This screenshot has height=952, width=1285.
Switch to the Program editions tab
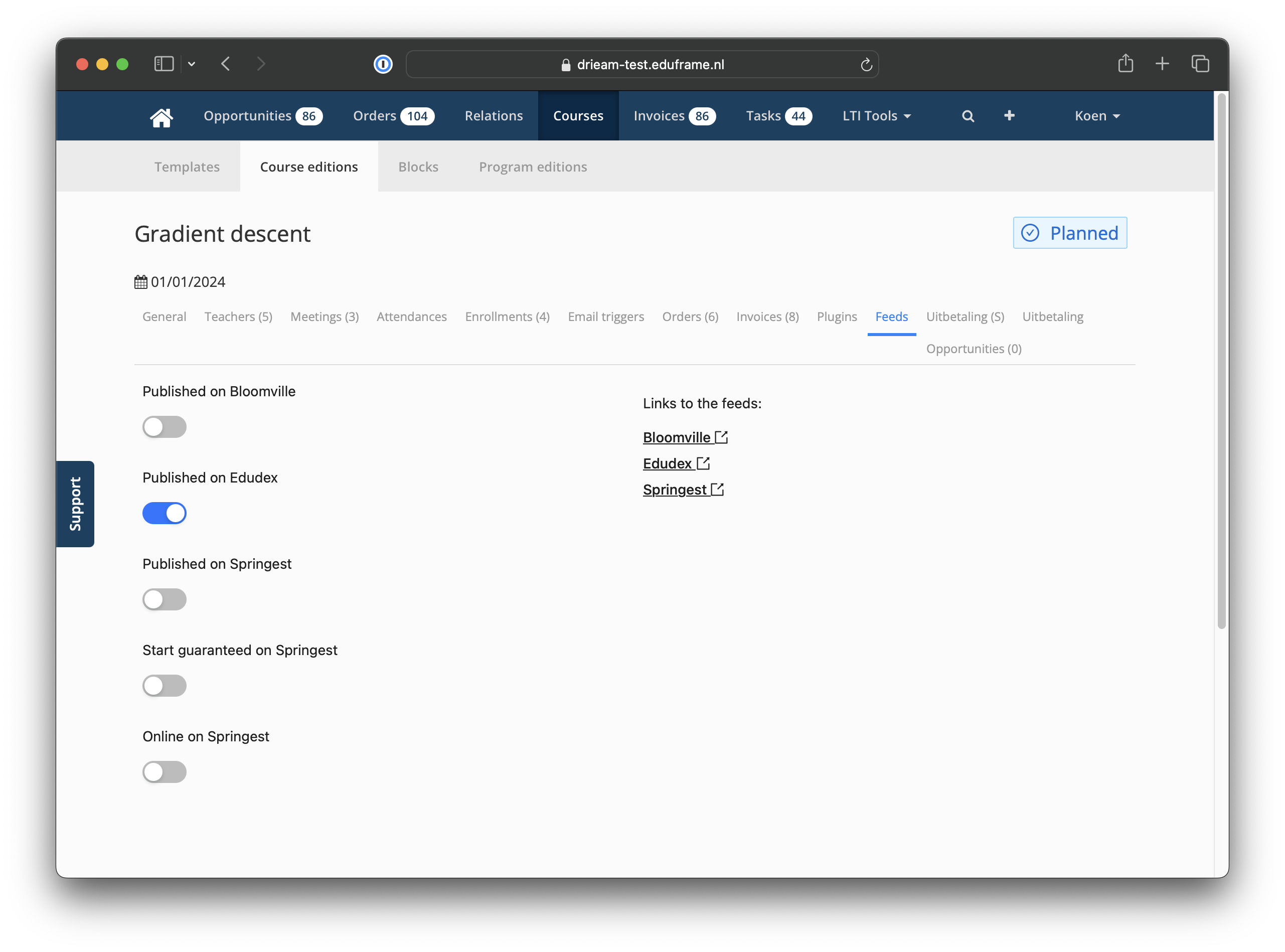tap(533, 167)
